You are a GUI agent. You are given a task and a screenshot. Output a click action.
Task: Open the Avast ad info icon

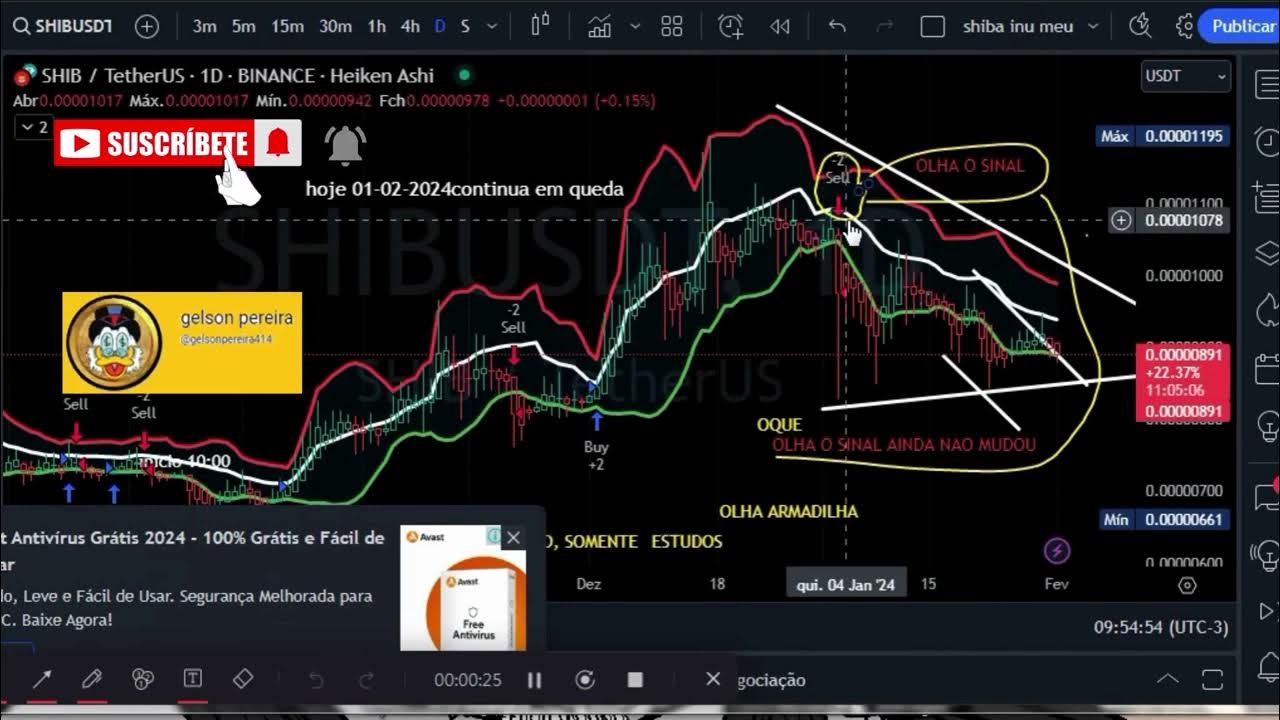tap(493, 537)
